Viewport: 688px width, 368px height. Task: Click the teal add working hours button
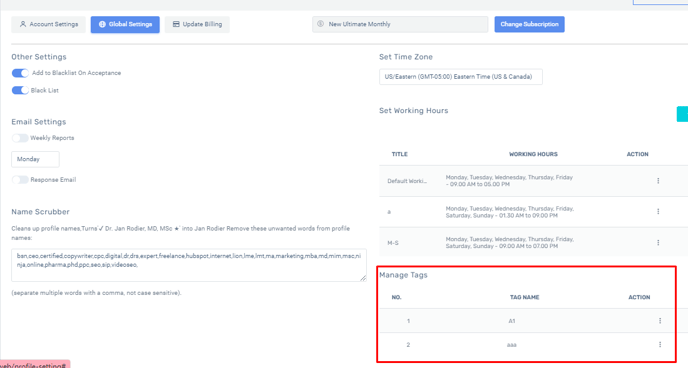pos(682,114)
